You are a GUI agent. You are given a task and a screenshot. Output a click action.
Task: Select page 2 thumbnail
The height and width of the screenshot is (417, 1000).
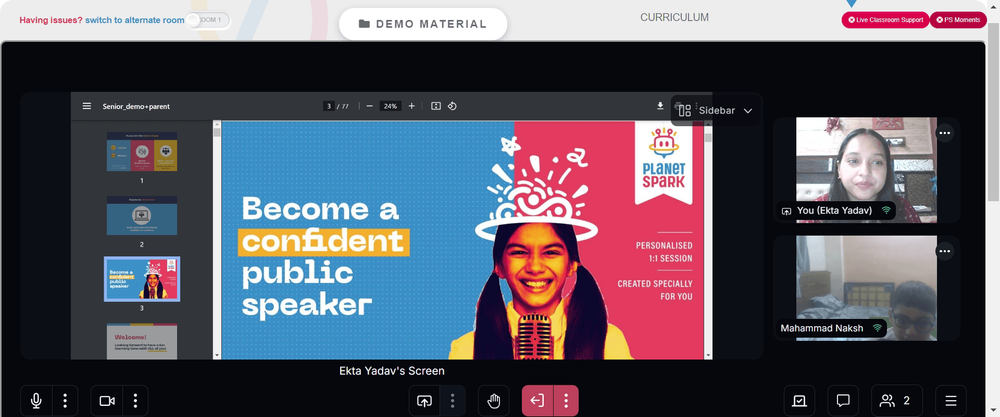tap(142, 216)
